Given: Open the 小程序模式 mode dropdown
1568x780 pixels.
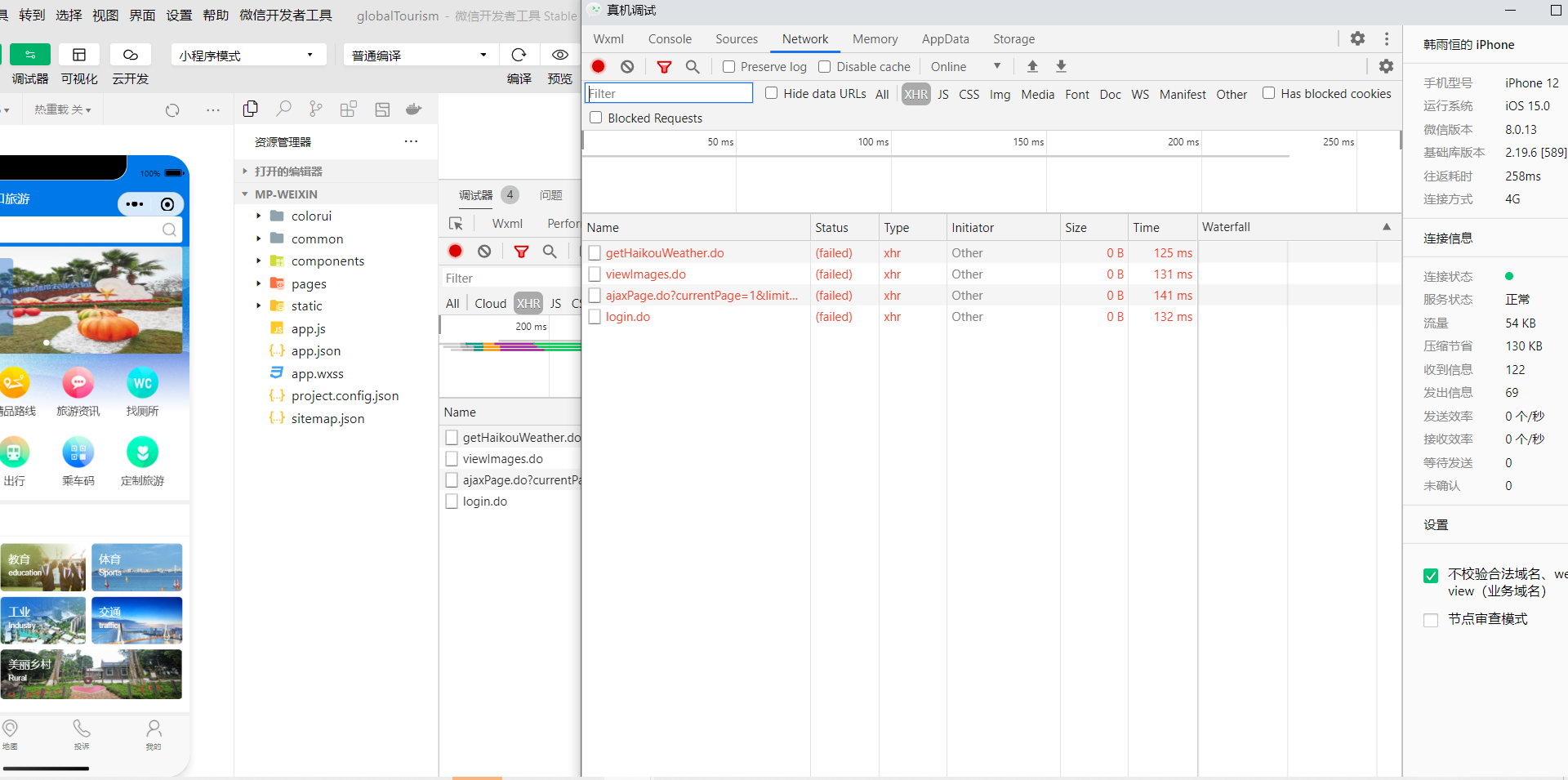Looking at the screenshot, I should click(x=249, y=55).
